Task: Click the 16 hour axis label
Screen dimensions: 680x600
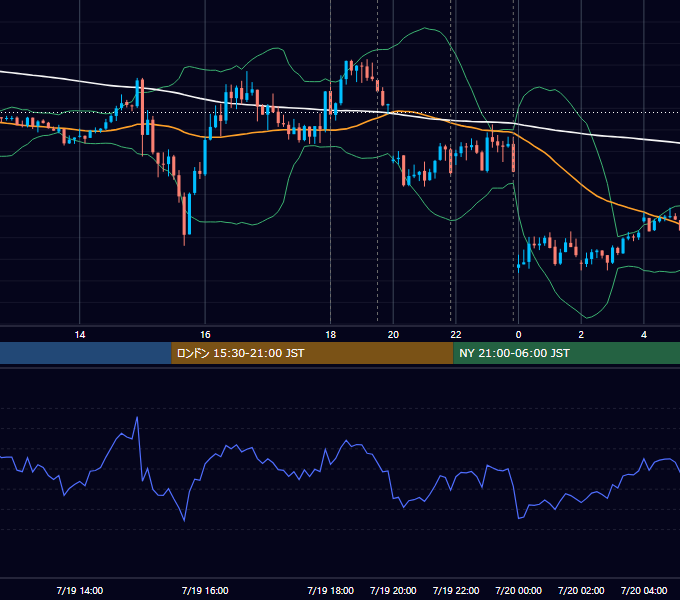Action: 205,335
